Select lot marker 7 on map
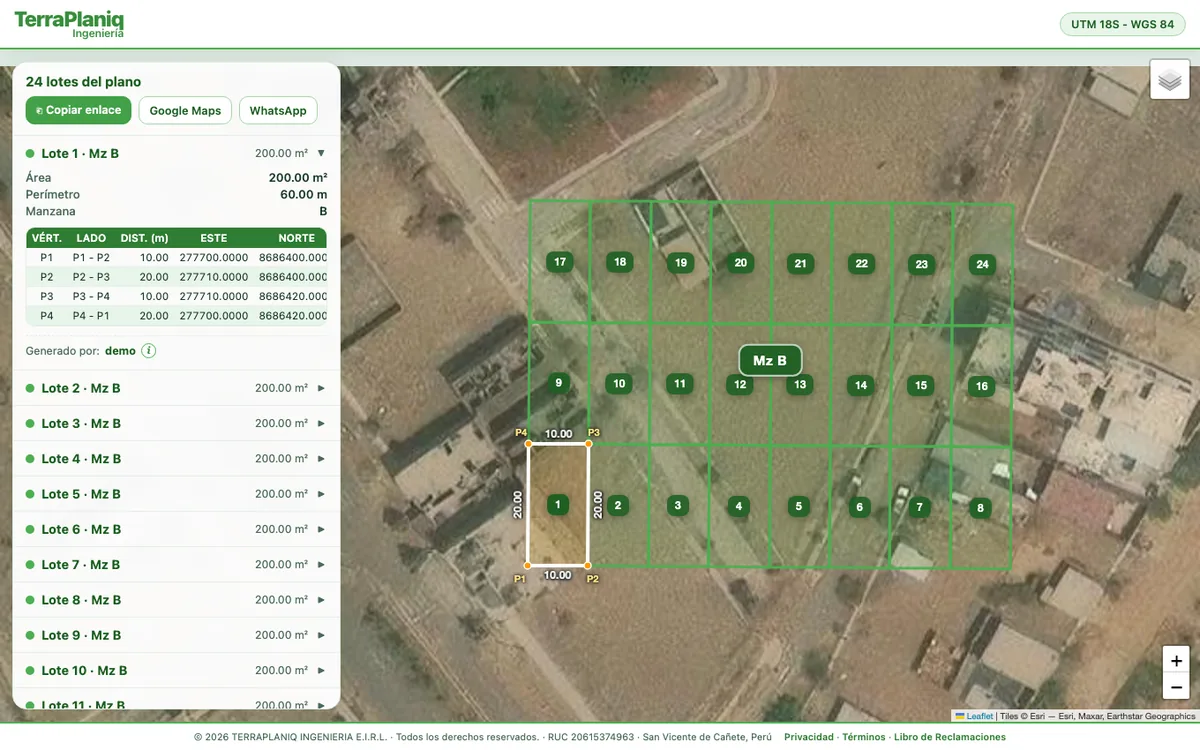Viewport: 1200px width, 750px height. pos(919,507)
